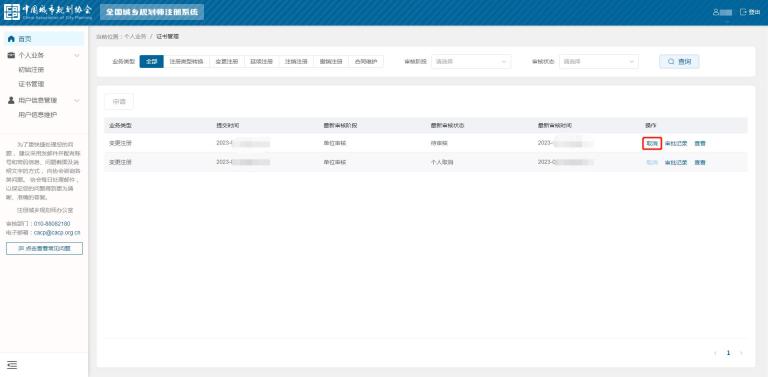The width and height of the screenshot is (768, 377).
Task: Open 初始注册 in the sidebar
Action: 31,70
